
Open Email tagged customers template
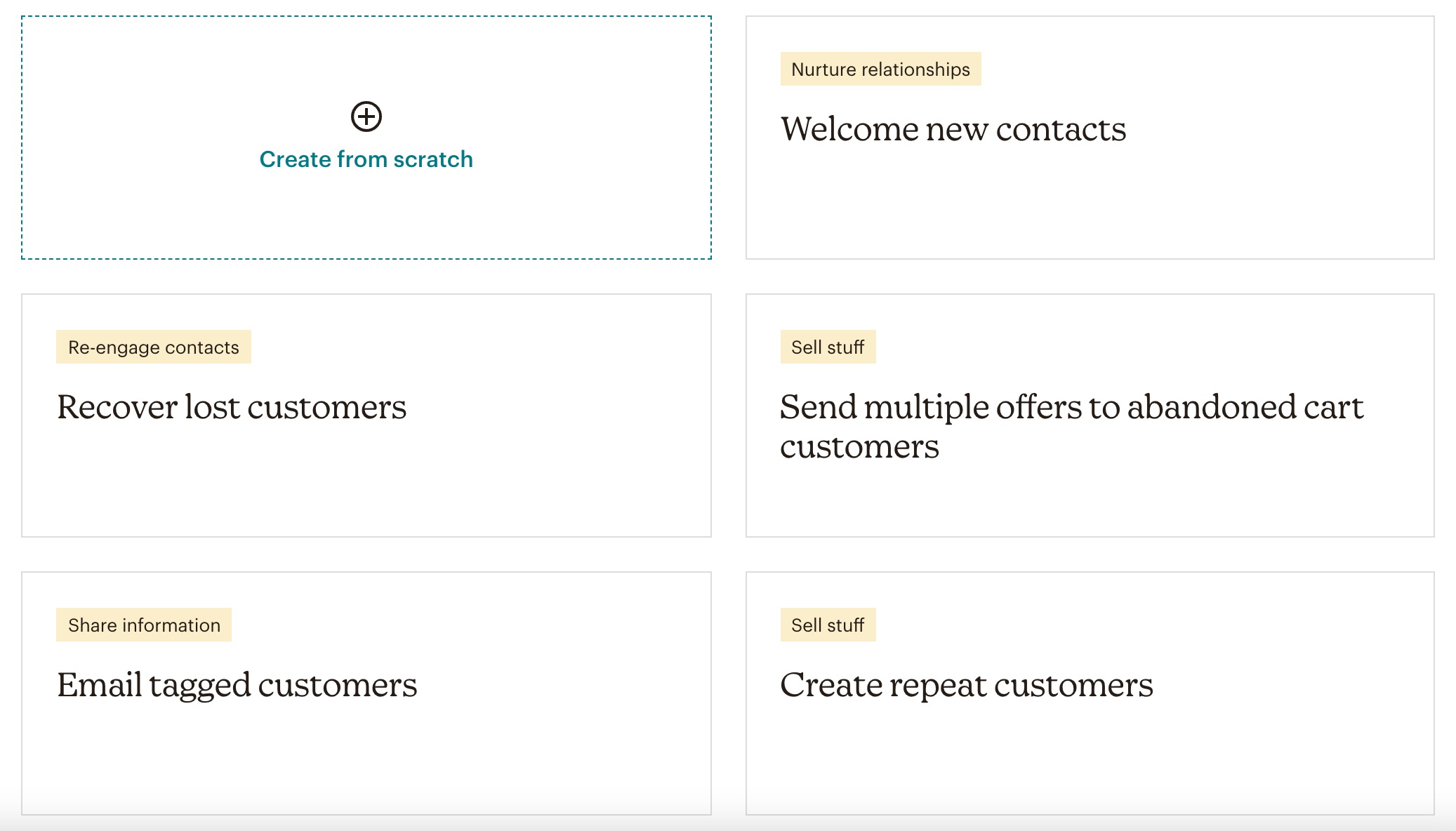237,685
